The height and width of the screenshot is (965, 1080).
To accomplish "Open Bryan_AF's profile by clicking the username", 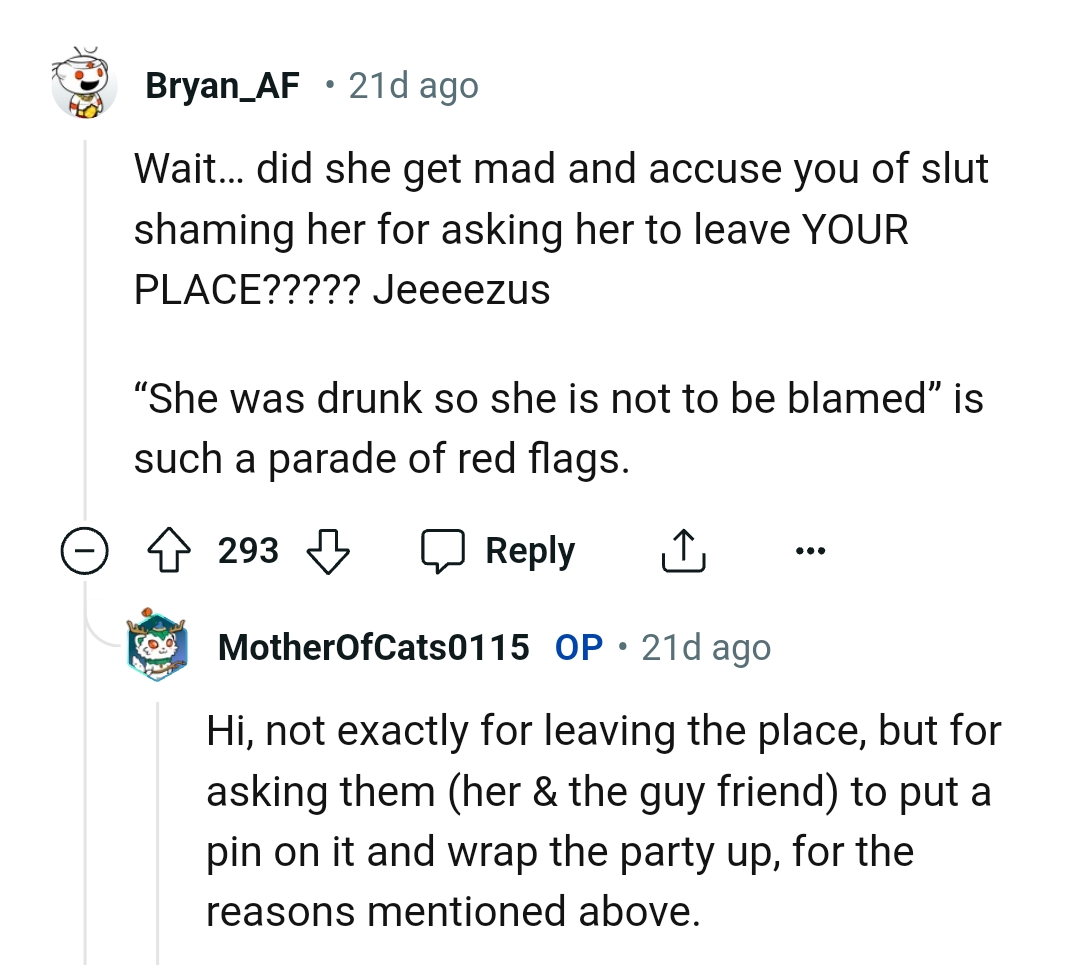I will [223, 85].
